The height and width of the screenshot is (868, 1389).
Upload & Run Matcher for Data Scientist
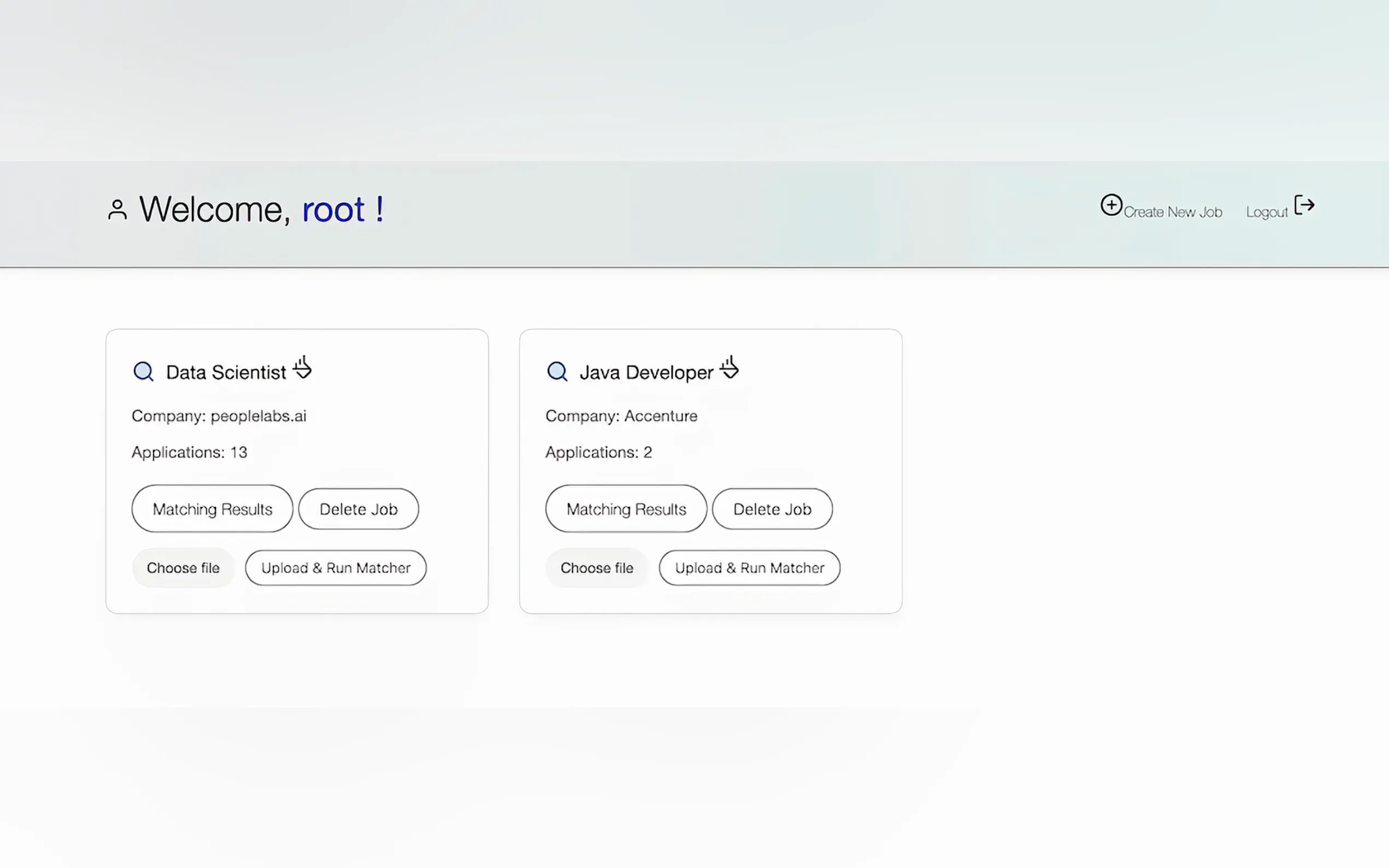[x=335, y=568]
